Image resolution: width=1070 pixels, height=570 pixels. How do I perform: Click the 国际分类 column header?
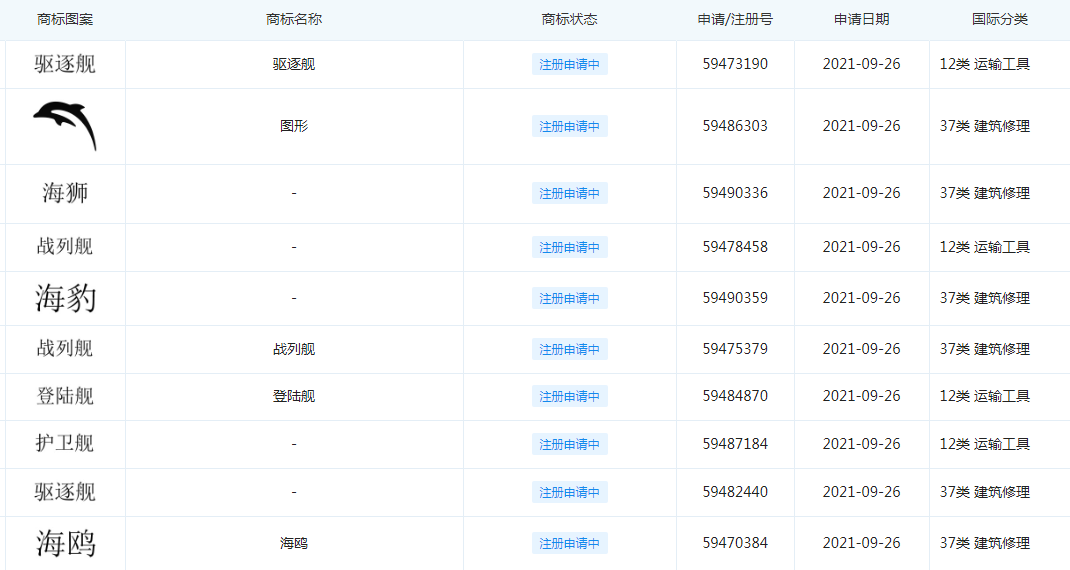pos(1000,19)
